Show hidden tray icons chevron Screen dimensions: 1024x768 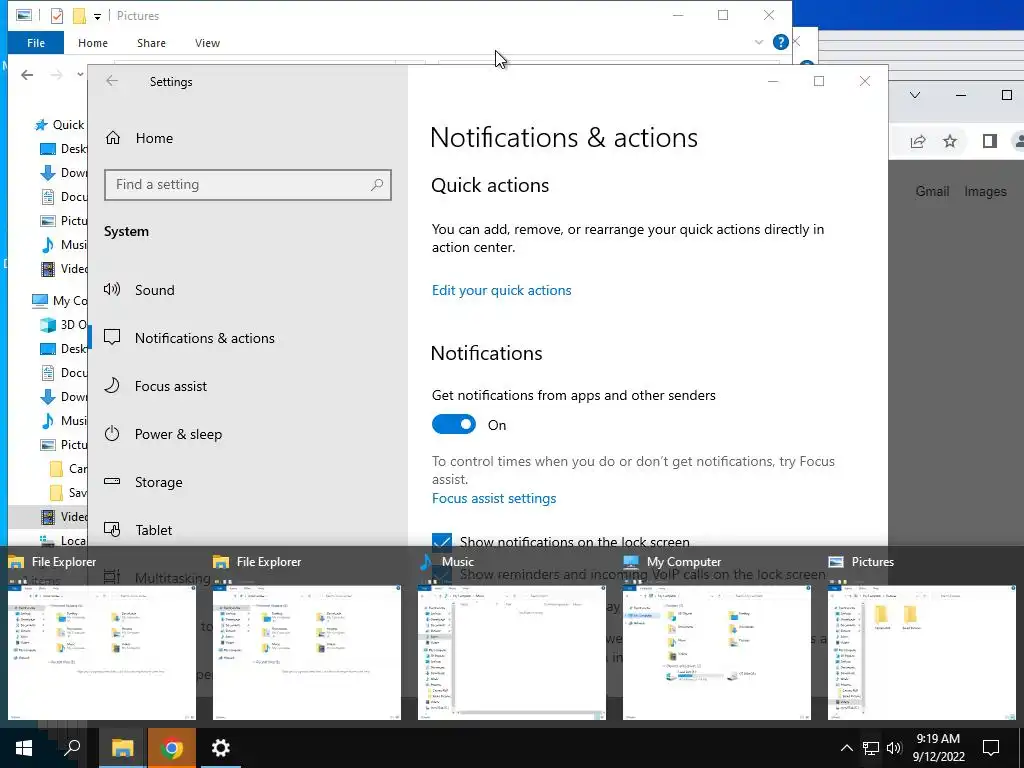tap(846, 748)
